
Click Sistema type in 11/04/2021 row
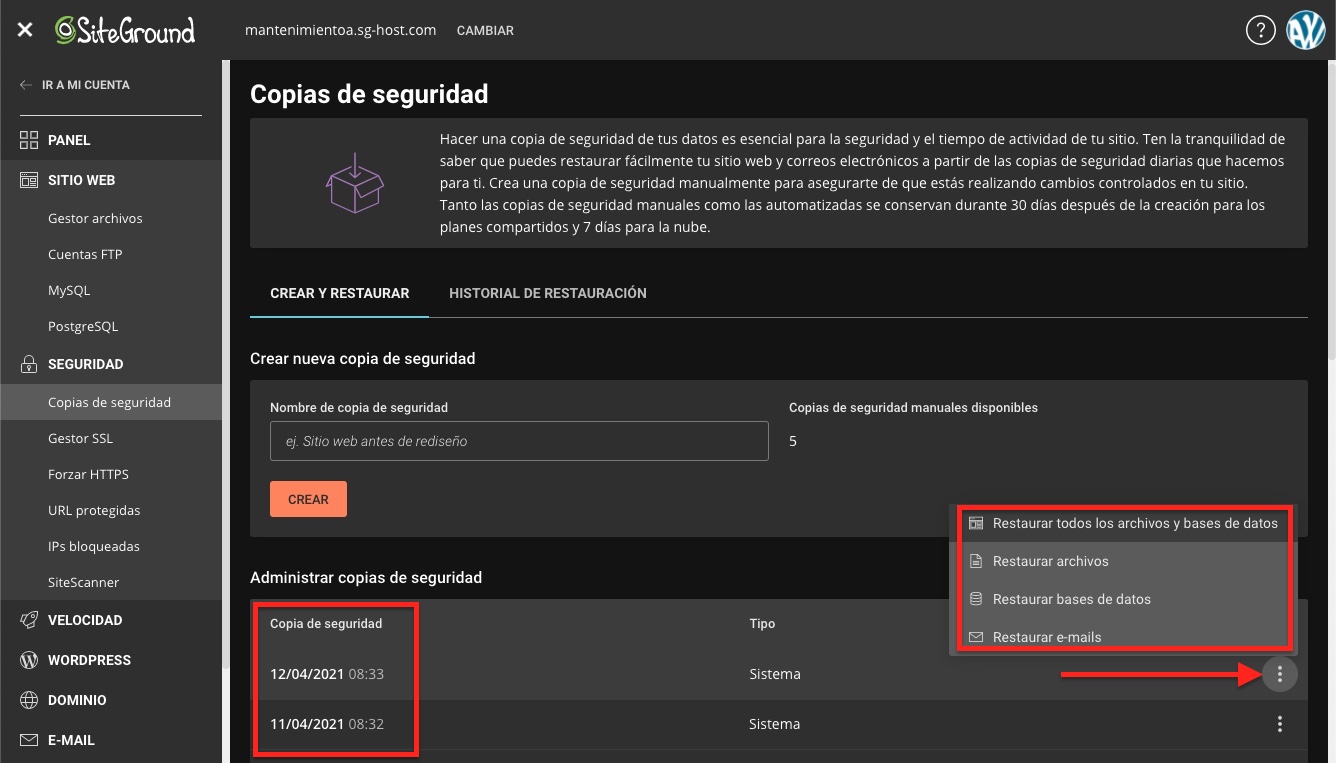[x=775, y=724]
